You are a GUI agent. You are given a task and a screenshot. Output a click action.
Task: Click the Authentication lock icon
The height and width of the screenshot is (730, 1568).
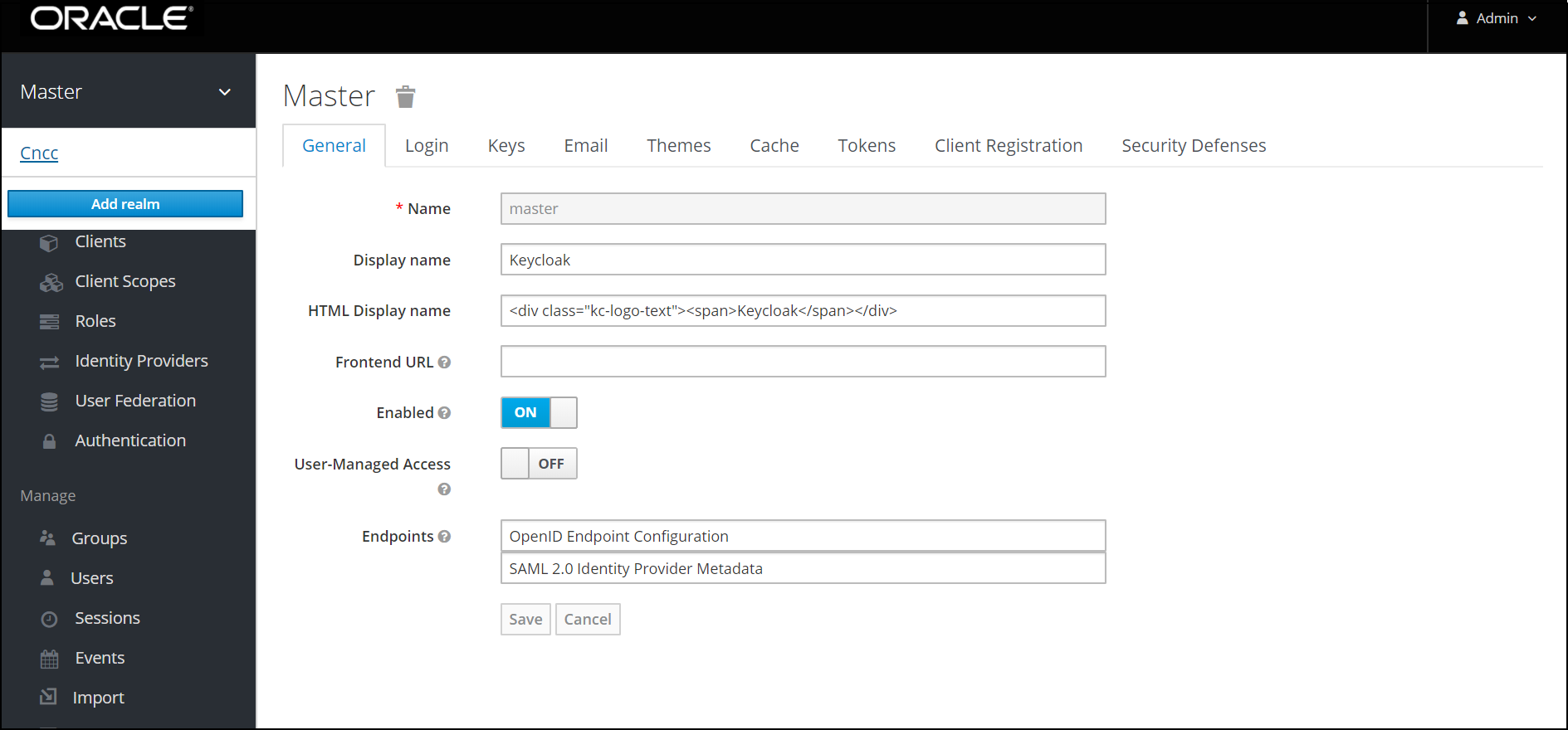[x=50, y=441]
